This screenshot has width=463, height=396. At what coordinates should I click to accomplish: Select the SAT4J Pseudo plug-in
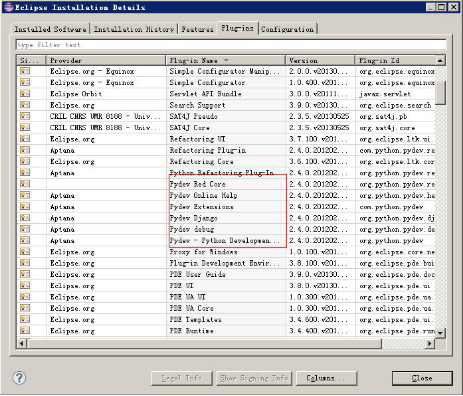193,116
